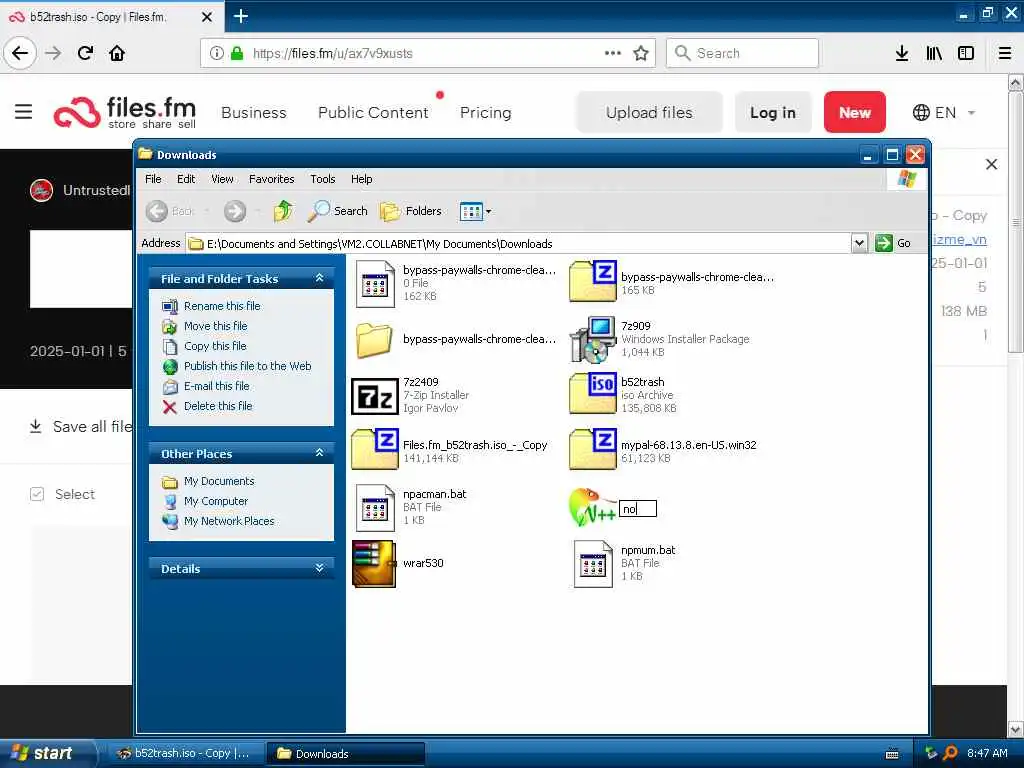
Task: Open the EN language dropdown
Action: [x=944, y=112]
